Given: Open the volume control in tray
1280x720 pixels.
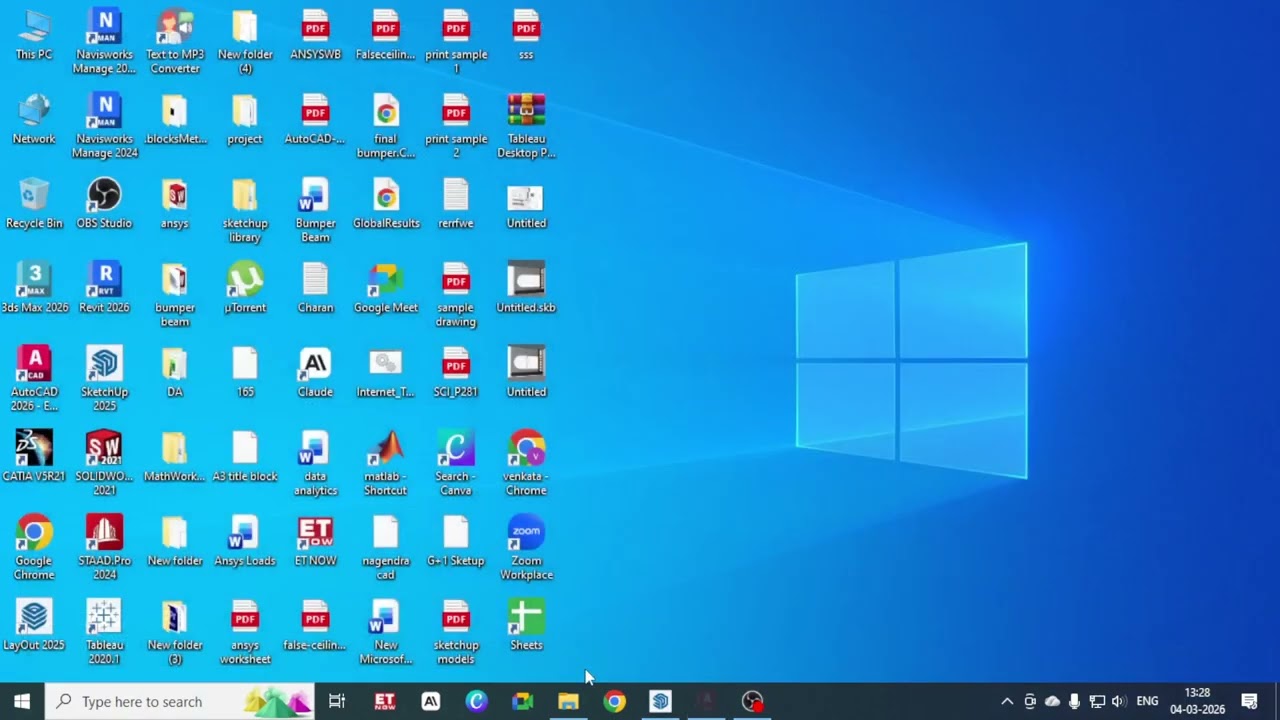Looking at the screenshot, I should [x=1118, y=701].
